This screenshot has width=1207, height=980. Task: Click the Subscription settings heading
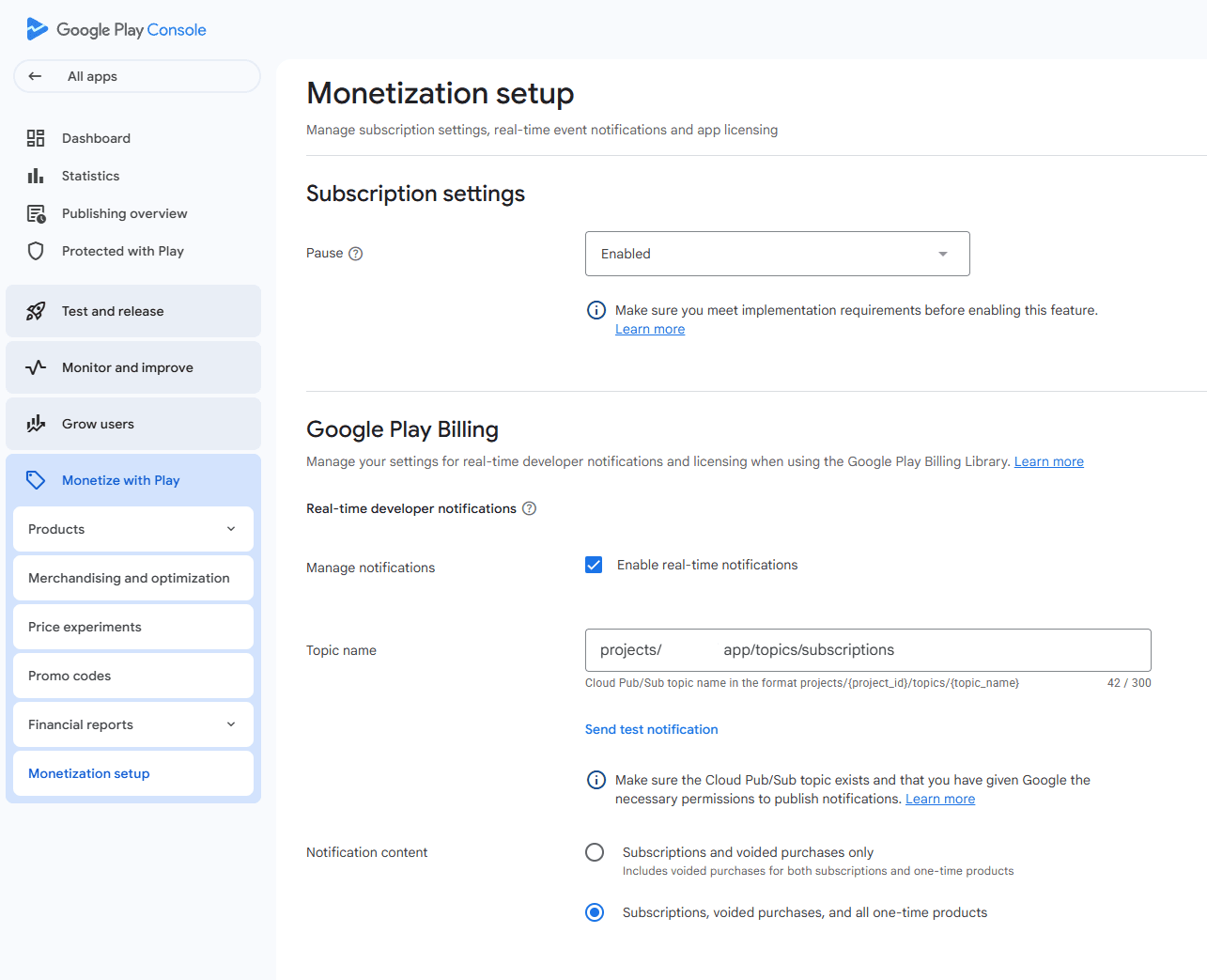[415, 194]
